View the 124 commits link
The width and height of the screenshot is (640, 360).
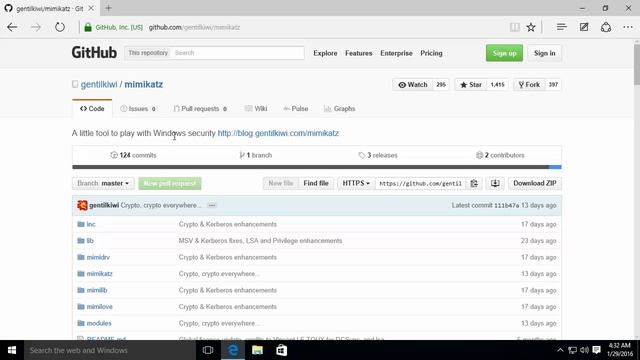133,155
